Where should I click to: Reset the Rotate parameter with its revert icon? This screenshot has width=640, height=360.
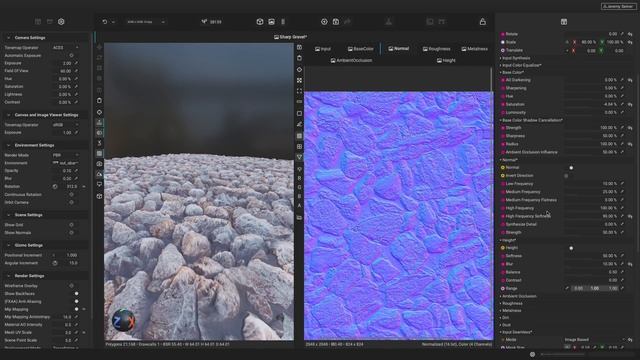click(x=630, y=34)
